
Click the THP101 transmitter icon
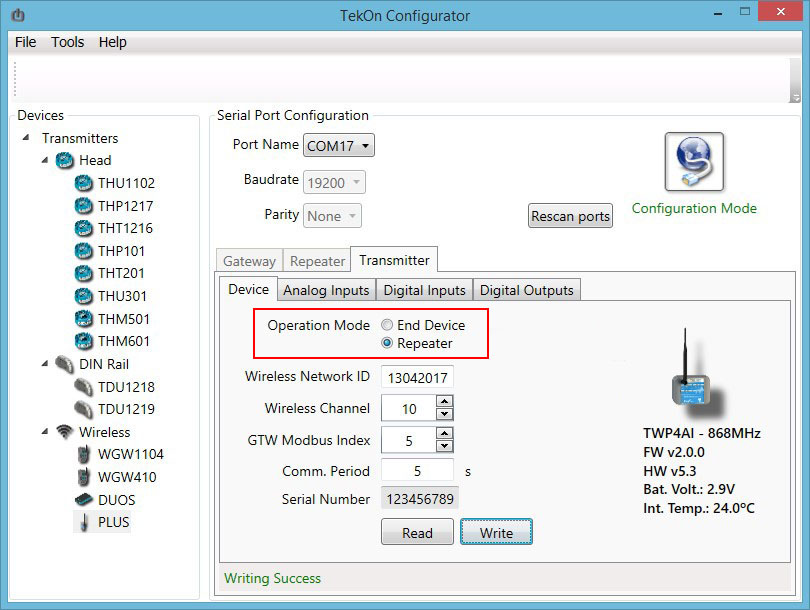[83, 251]
